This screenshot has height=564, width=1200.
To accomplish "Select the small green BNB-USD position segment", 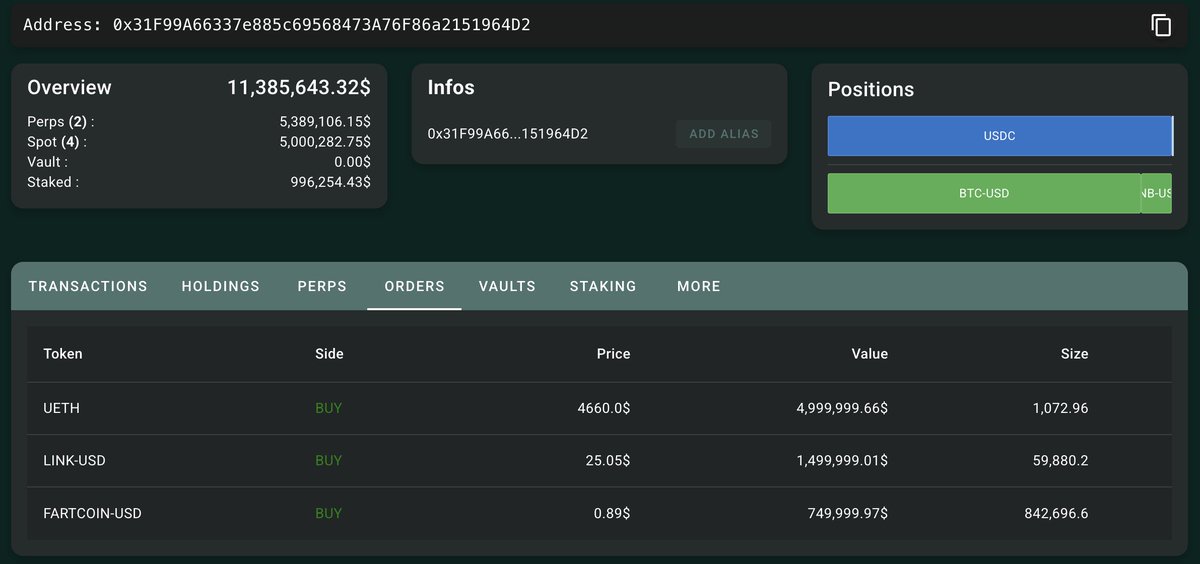I will (x=1156, y=193).
